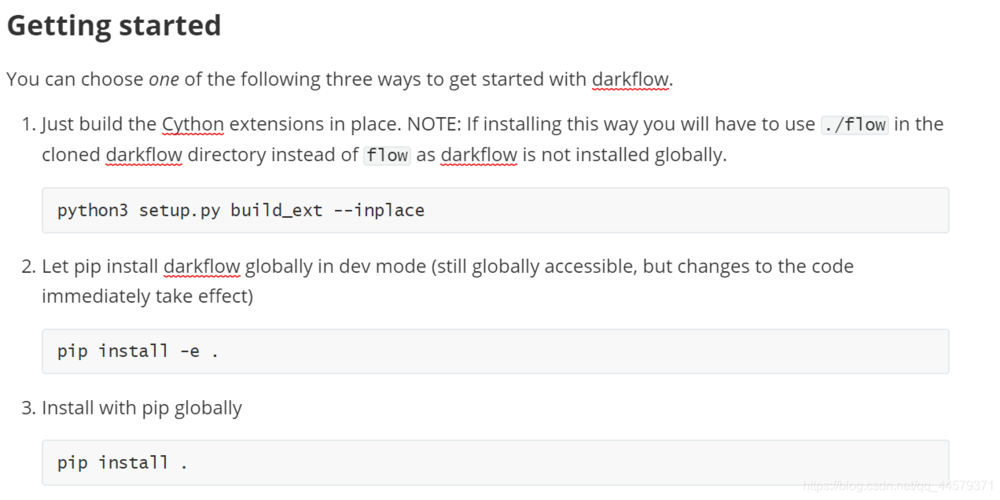The image size is (1000, 500).
Task: Click the number 2 list marker
Action: point(28,266)
